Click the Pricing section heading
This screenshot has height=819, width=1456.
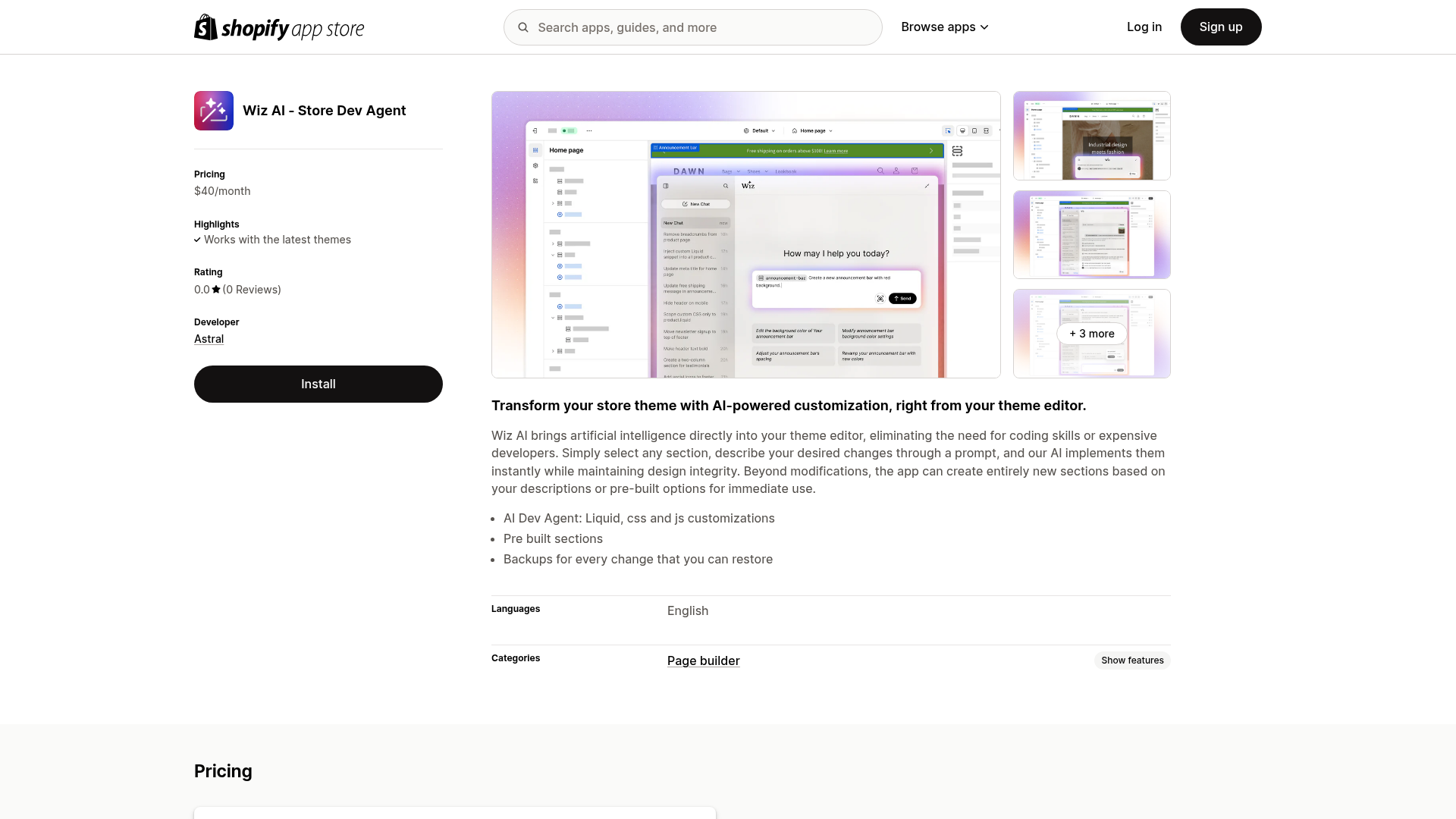pos(223,771)
